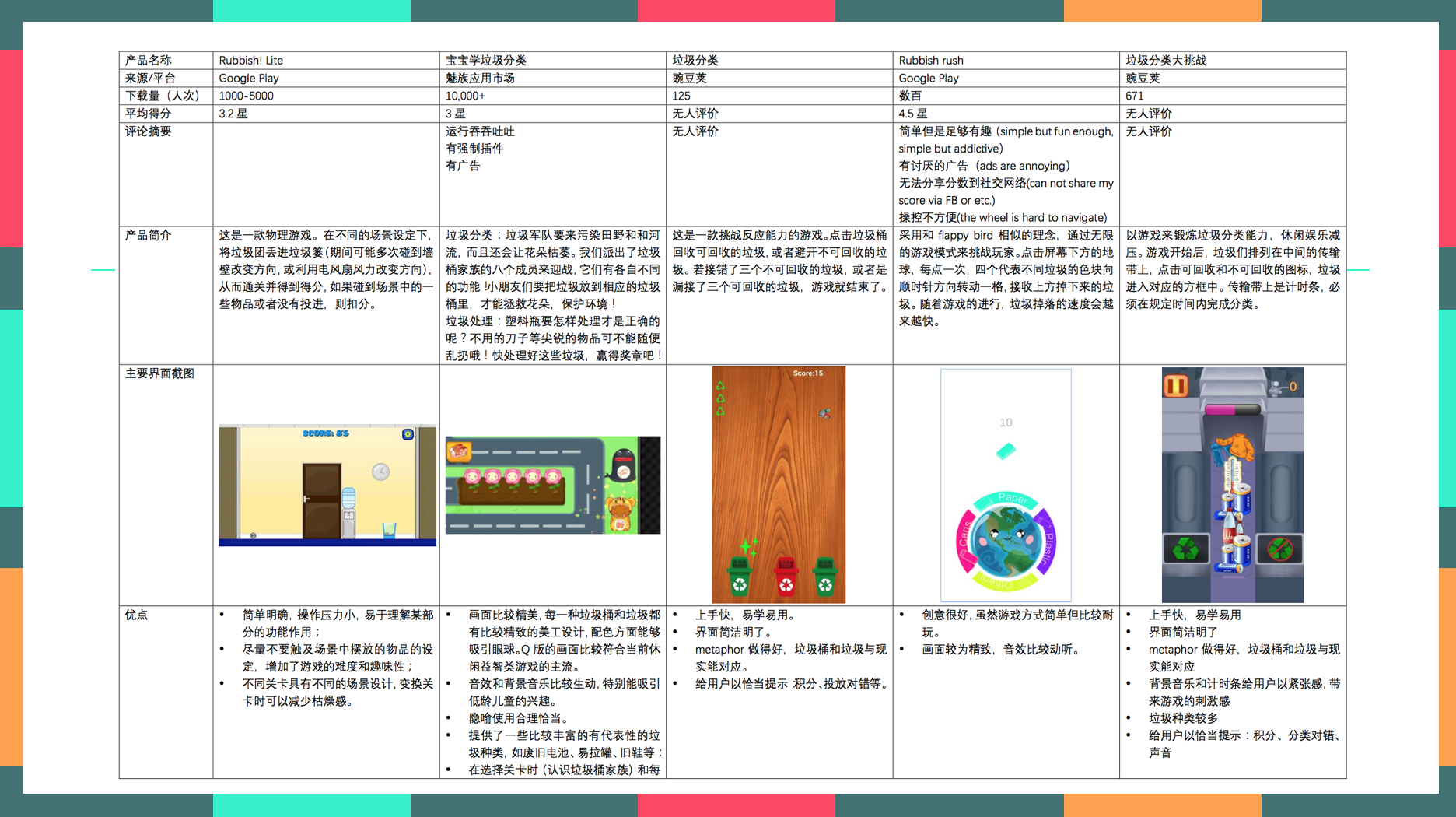The height and width of the screenshot is (817, 1456).
Task: Click the 有讨厌的广告 (ads are annoying) line
Action: click(x=984, y=166)
